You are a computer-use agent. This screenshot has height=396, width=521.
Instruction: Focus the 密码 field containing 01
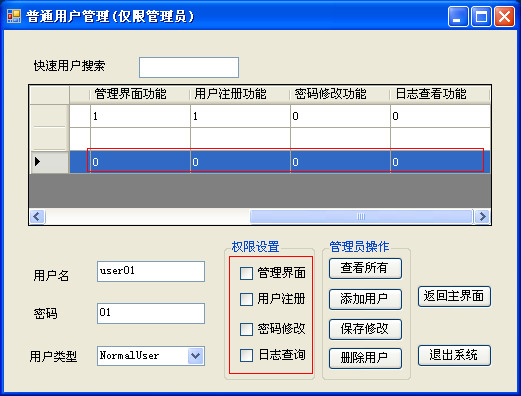pos(151,313)
